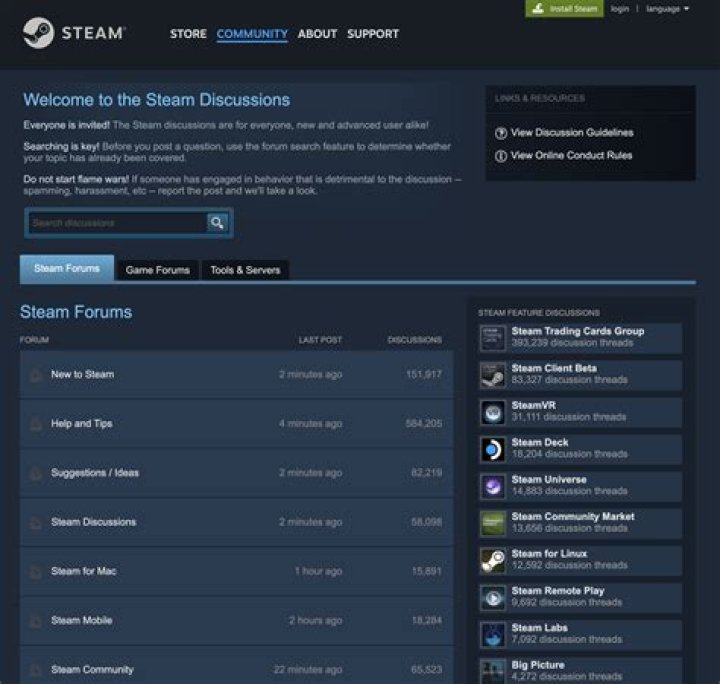This screenshot has width=720, height=684.
Task: Open the COMMUNITY menu
Action: point(252,34)
